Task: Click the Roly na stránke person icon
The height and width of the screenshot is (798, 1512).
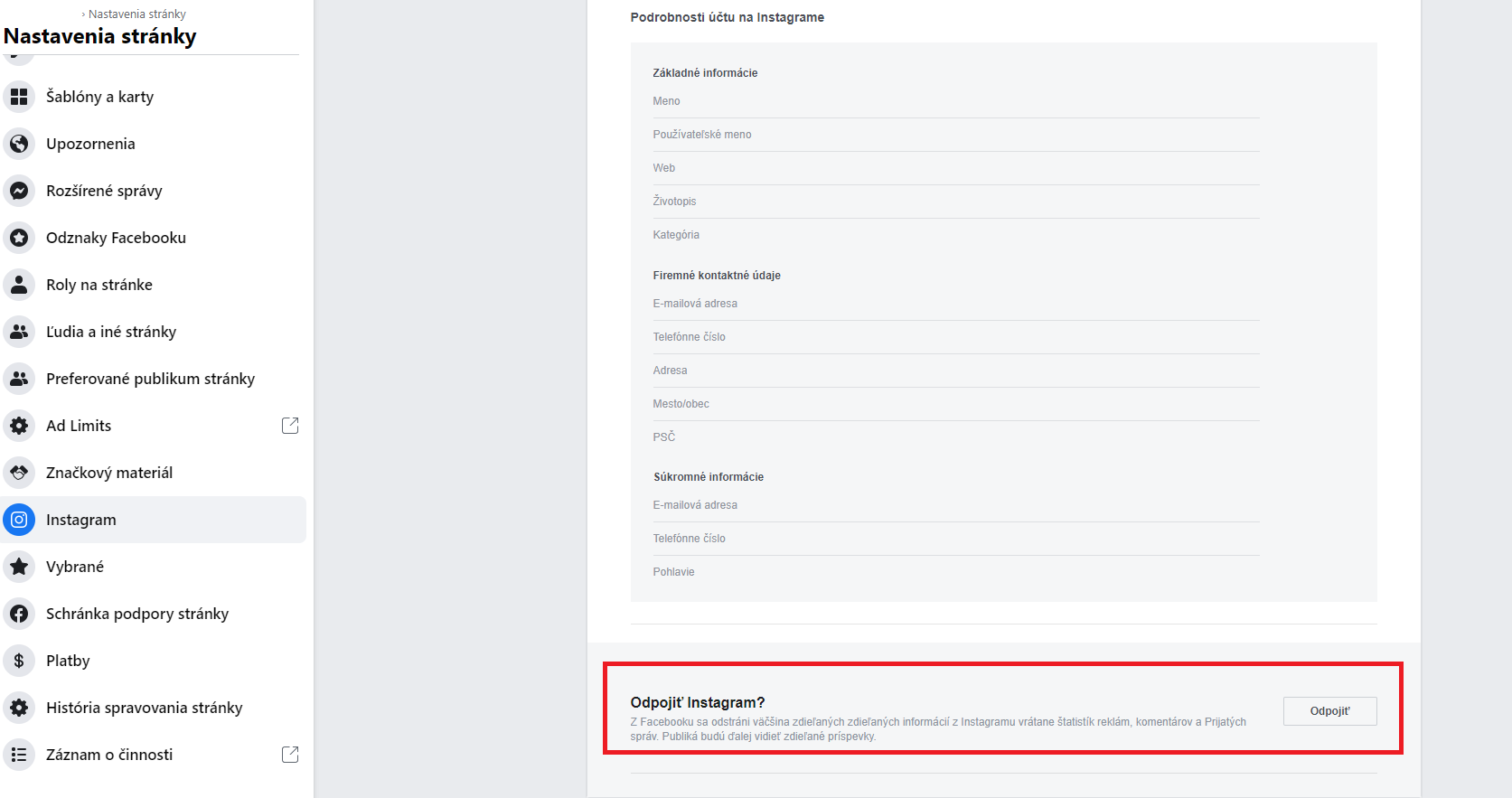Action: point(19,285)
